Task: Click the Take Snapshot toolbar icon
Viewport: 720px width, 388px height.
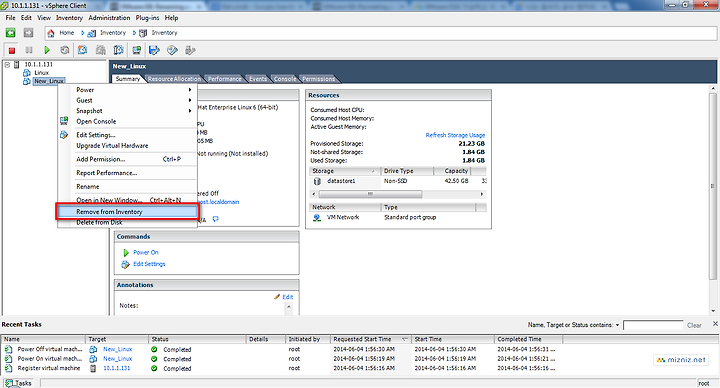Action: (x=82, y=50)
